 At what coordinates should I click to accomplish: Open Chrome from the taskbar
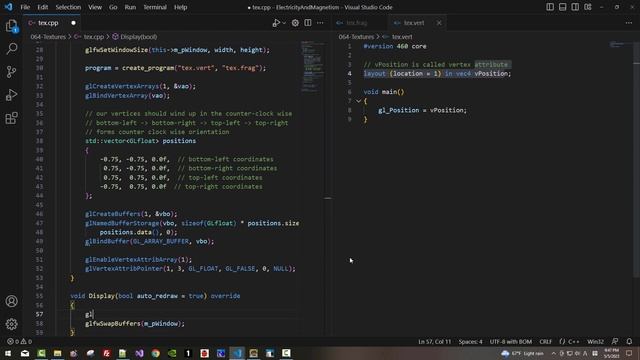[x=156, y=353]
